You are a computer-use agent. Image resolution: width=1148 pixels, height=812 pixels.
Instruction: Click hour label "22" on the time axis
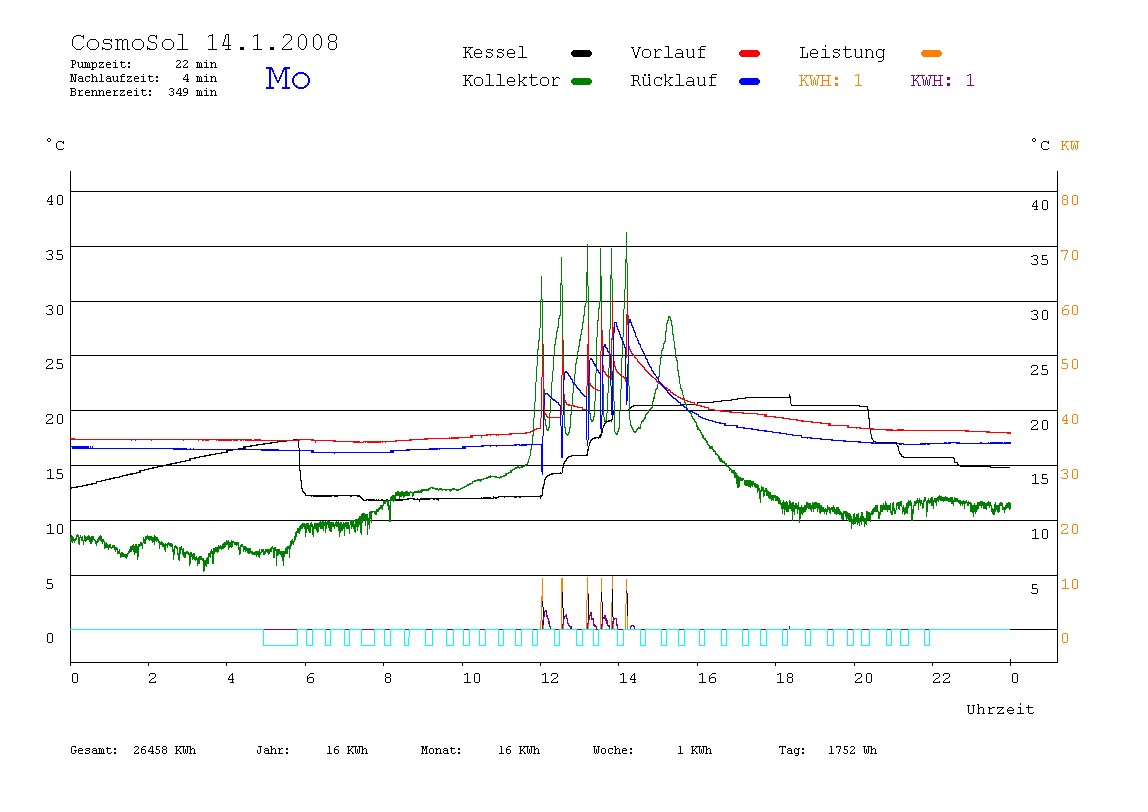point(942,678)
